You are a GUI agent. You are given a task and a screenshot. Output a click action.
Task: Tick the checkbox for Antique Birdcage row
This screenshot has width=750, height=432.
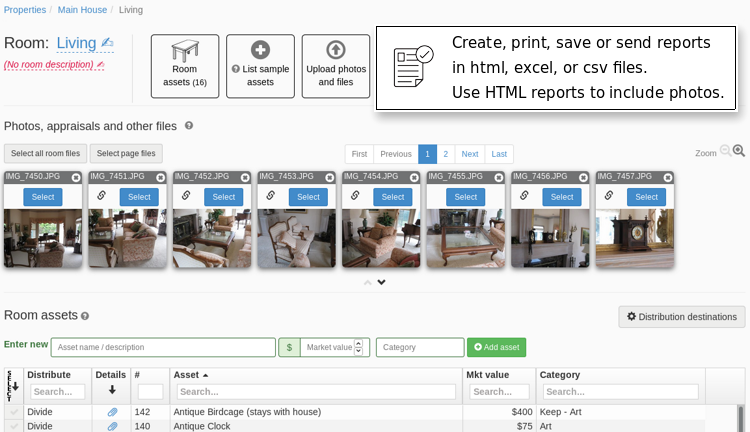pos(14,412)
